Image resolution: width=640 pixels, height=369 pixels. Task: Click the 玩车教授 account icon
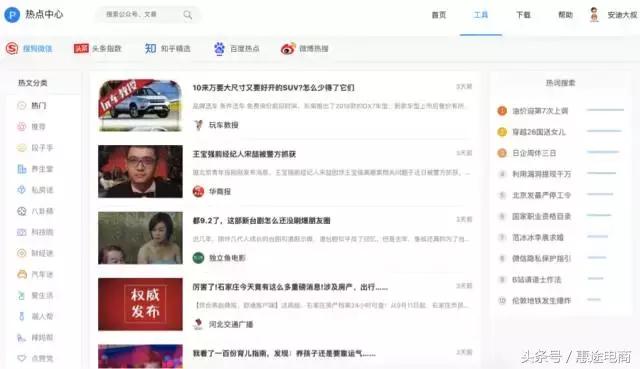pos(198,125)
